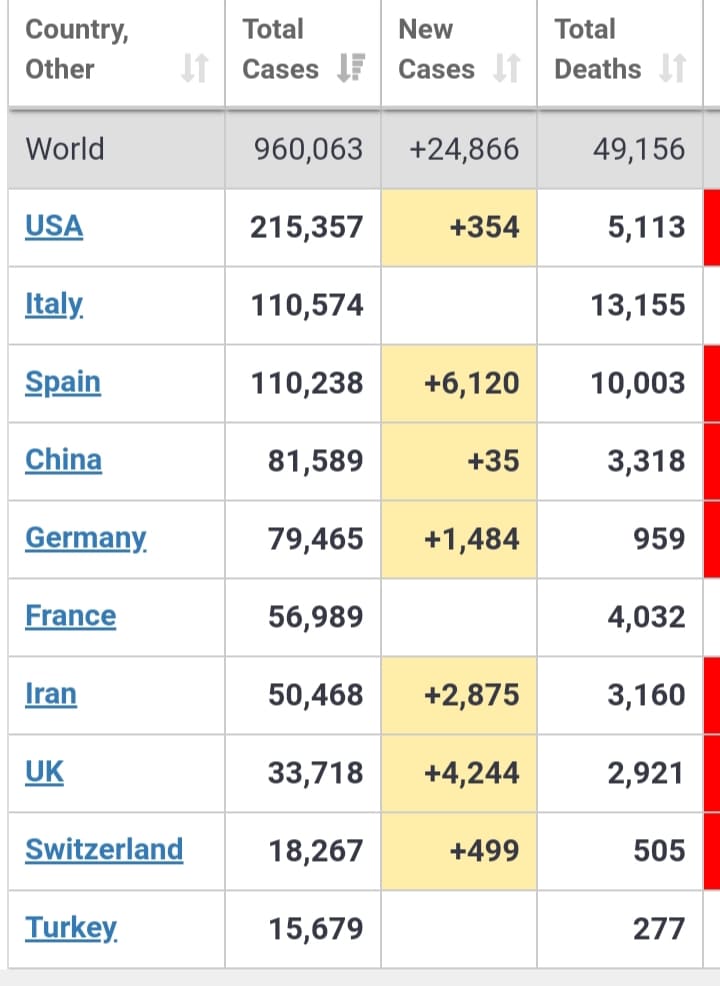Sort by Total Deaths arrows icon
This screenshot has height=986, width=720.
[672, 69]
